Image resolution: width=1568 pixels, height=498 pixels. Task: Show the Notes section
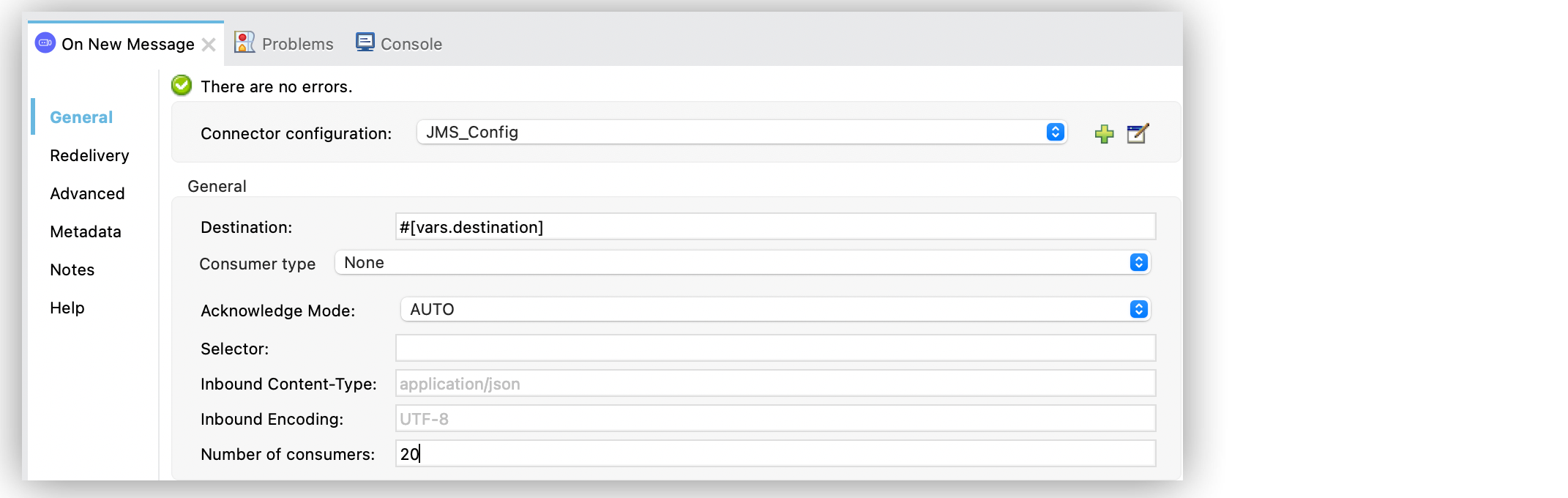click(x=72, y=270)
